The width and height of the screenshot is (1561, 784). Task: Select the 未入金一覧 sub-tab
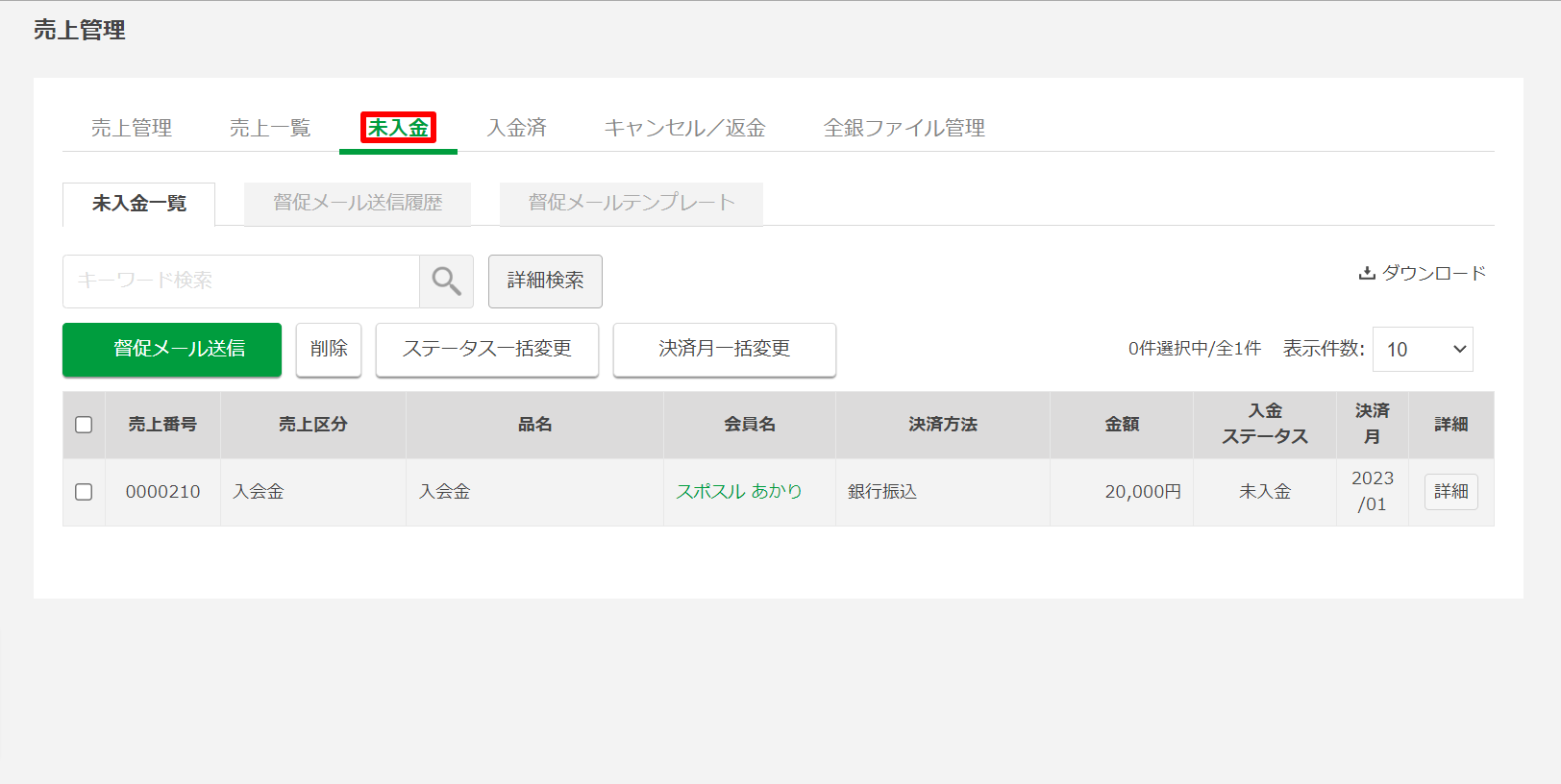(x=139, y=204)
